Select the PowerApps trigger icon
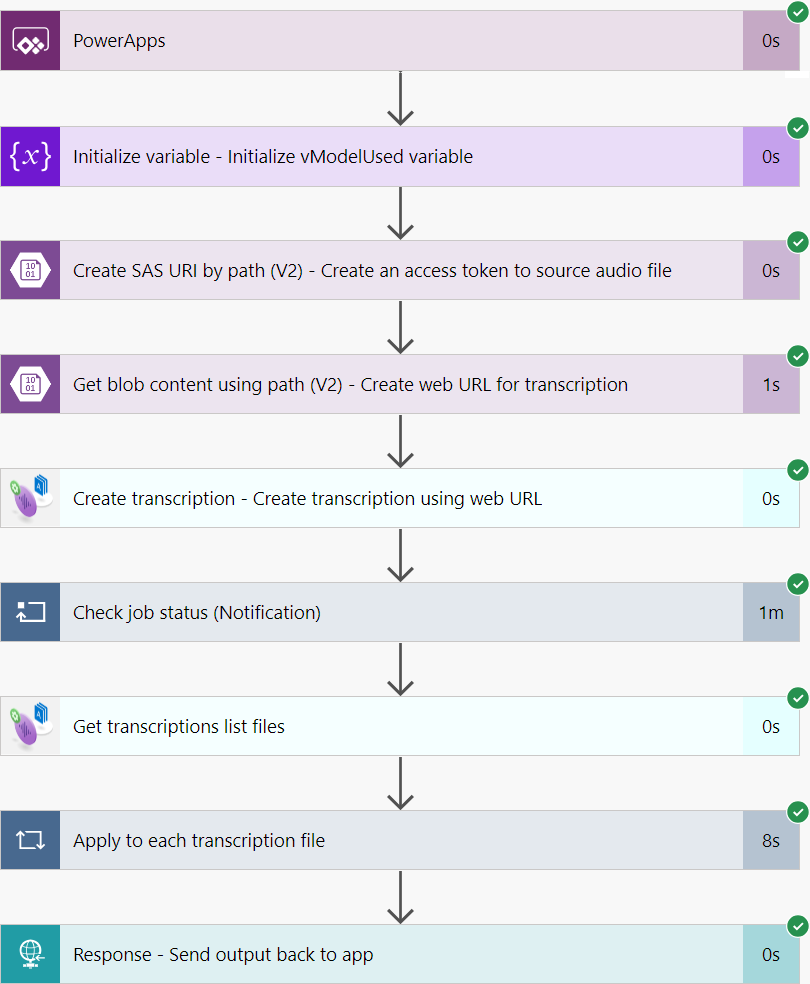810x984 pixels. [30, 41]
